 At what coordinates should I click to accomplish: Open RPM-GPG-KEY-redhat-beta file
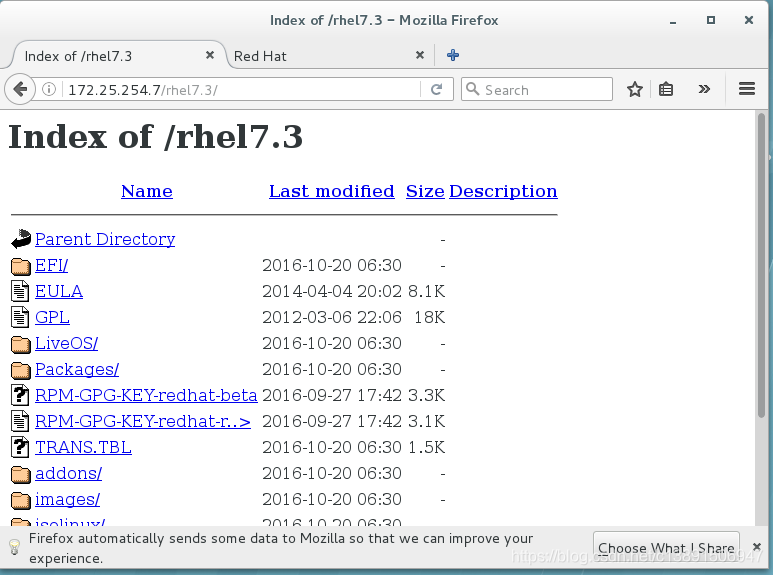[146, 395]
